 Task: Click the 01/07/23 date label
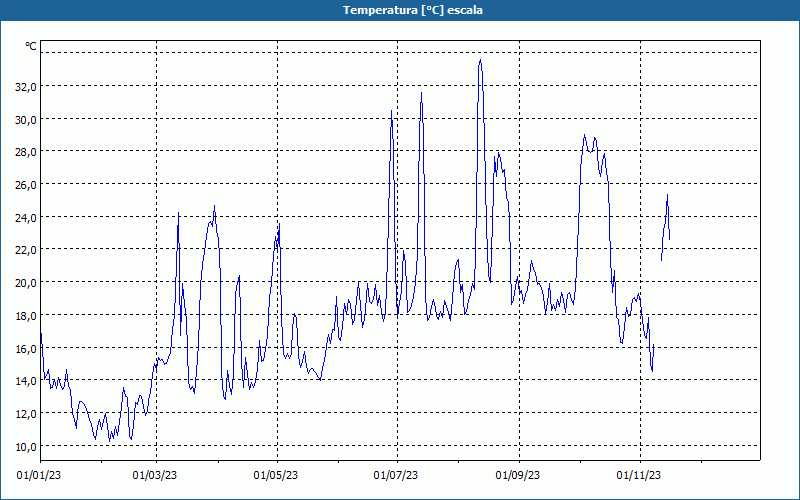pos(396,476)
